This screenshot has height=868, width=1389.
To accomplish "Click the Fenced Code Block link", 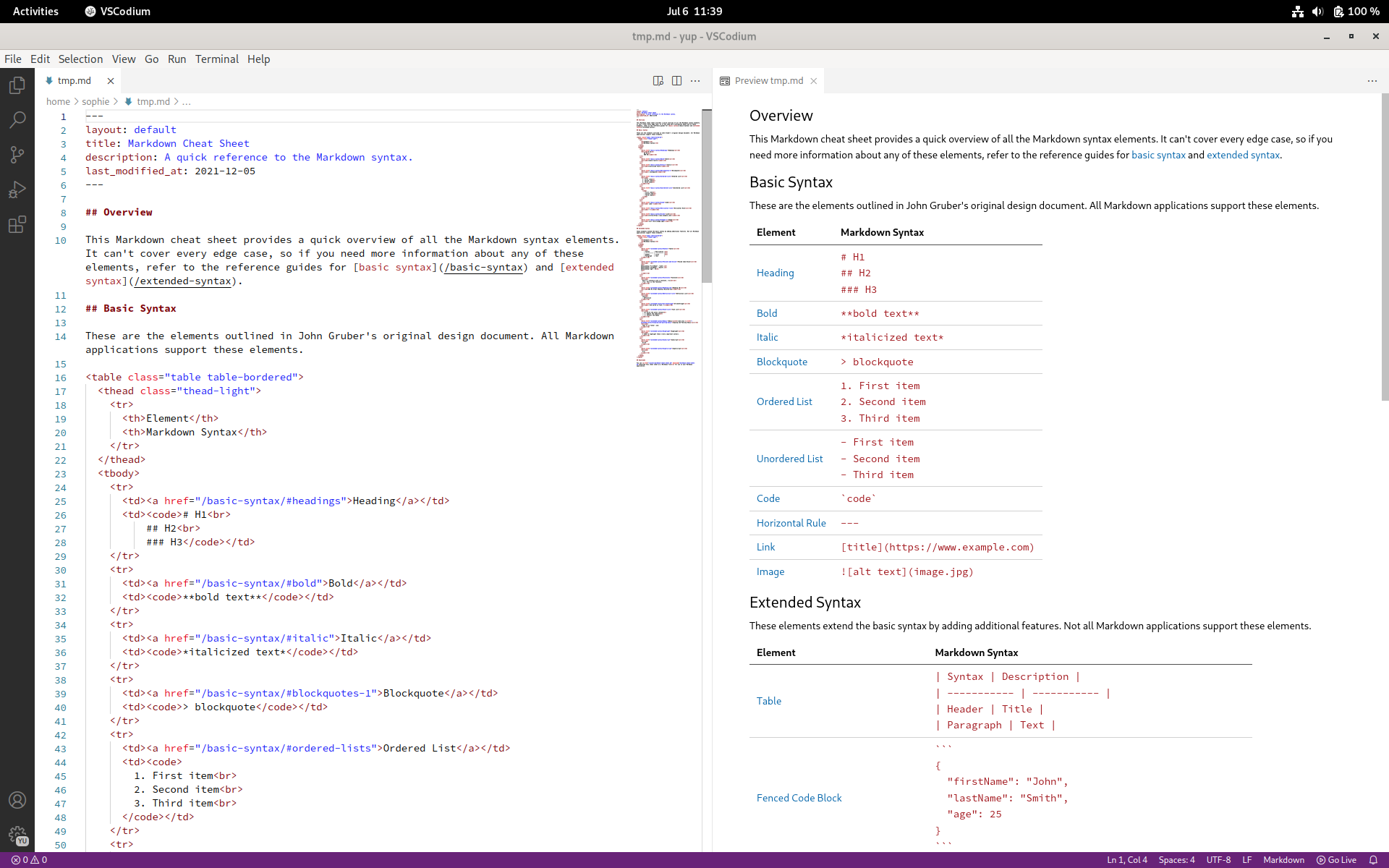I will click(x=799, y=798).
